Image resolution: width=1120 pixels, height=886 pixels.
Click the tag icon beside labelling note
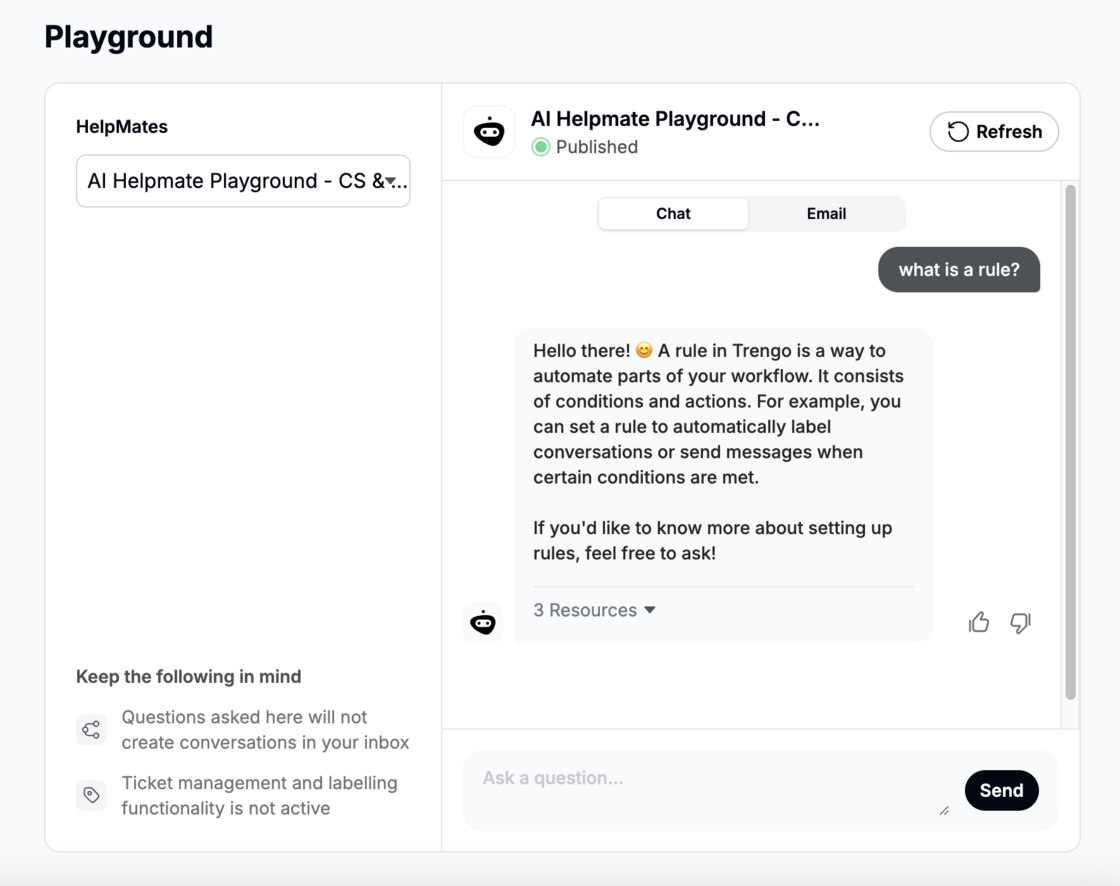(91, 795)
